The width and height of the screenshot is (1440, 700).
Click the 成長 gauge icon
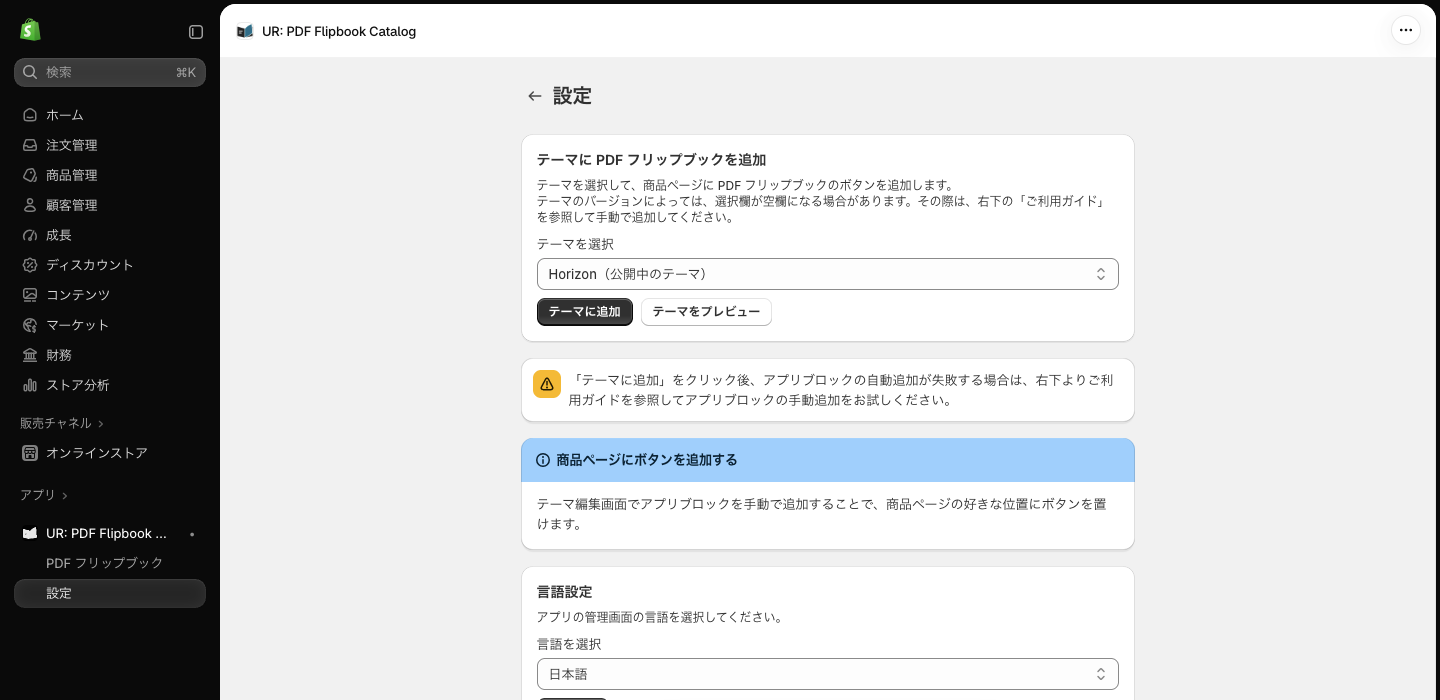tap(30, 235)
